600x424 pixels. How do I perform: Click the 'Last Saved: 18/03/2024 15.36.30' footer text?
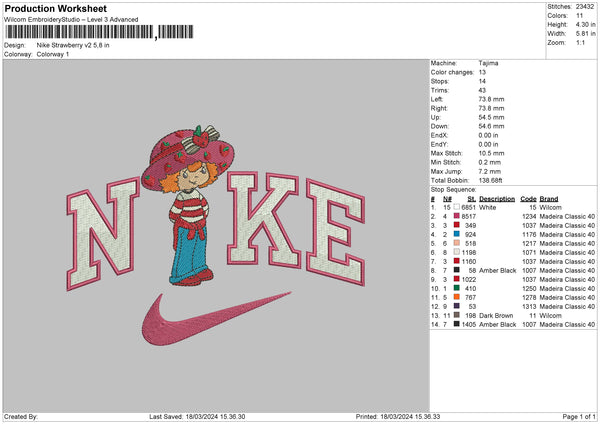click(197, 417)
